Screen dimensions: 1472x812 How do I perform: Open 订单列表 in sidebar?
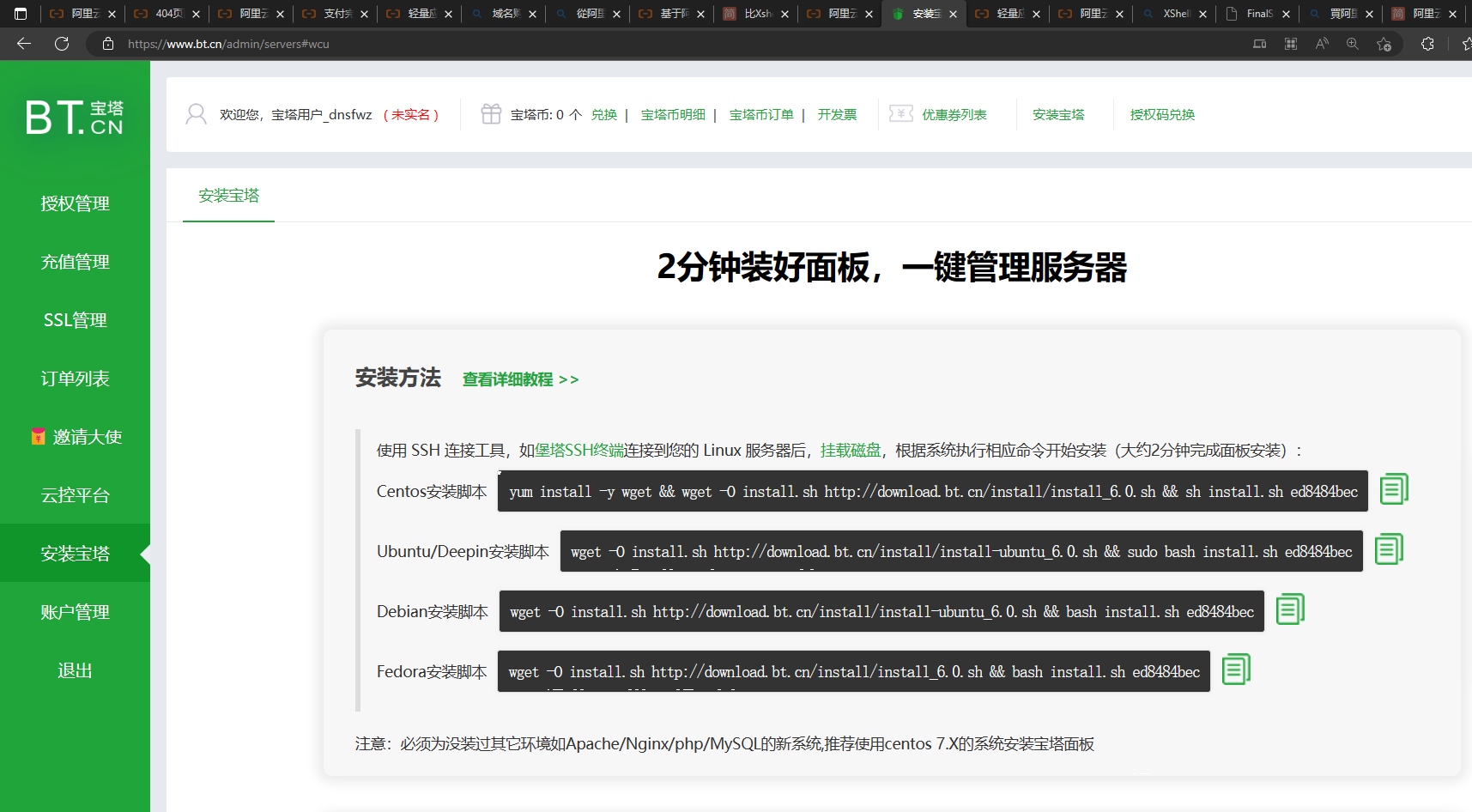click(75, 379)
